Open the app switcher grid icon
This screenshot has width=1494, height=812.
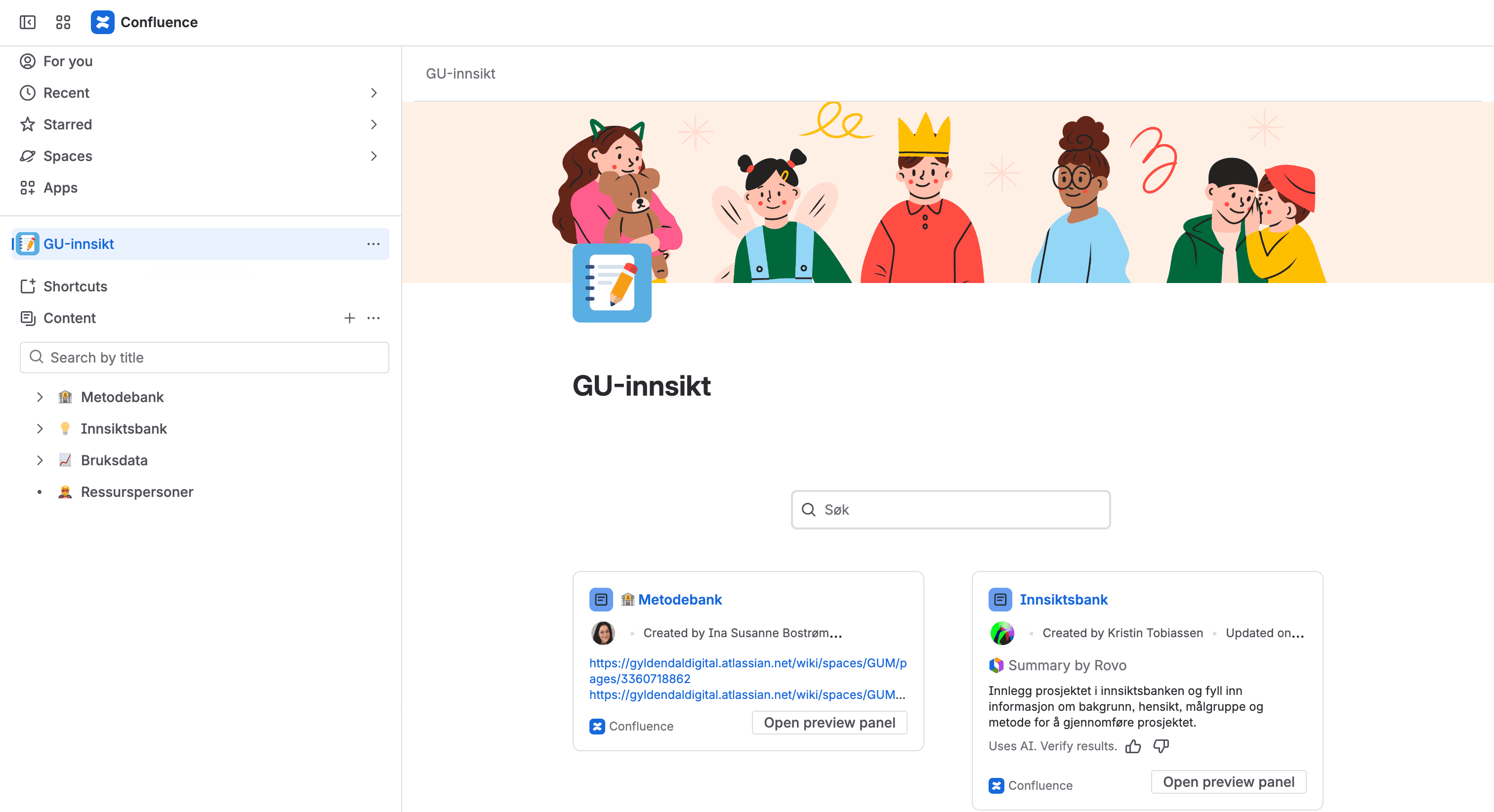click(x=63, y=22)
